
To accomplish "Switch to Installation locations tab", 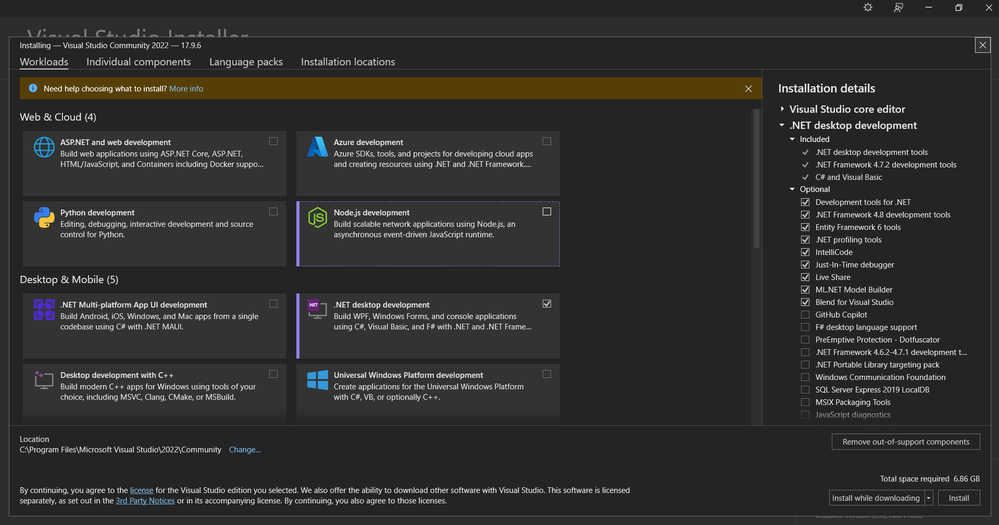I will point(348,62).
